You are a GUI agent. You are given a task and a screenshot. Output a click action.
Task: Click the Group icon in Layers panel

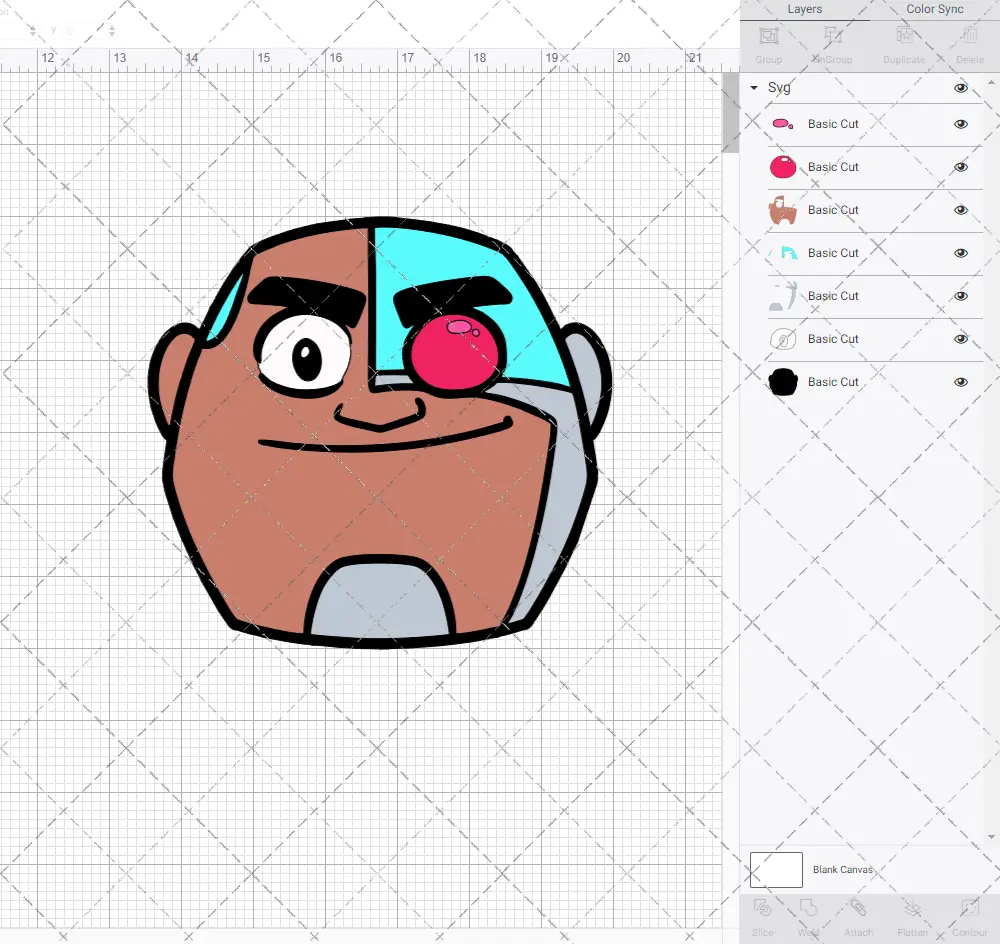[768, 36]
